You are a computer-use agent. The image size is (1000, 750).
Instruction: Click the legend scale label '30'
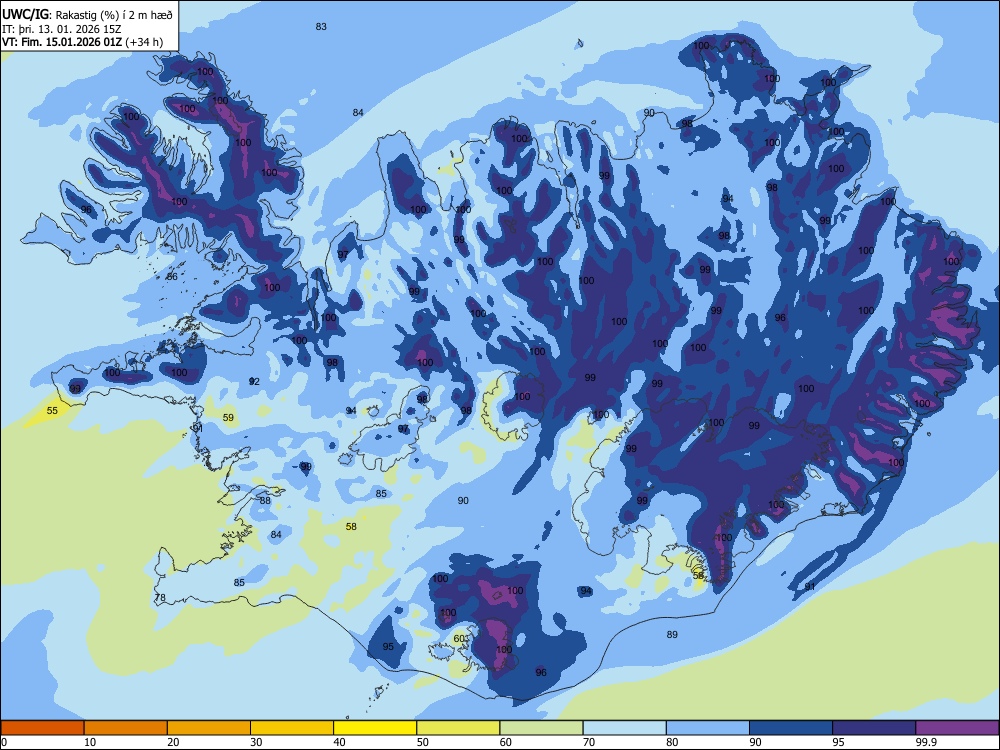(x=256, y=742)
